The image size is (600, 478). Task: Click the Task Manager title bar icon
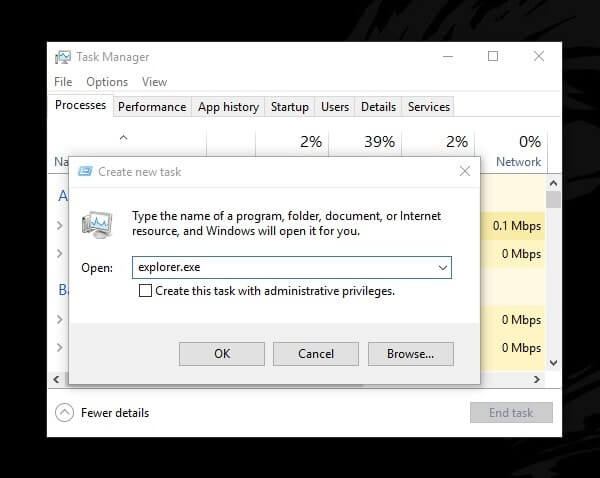[63, 57]
